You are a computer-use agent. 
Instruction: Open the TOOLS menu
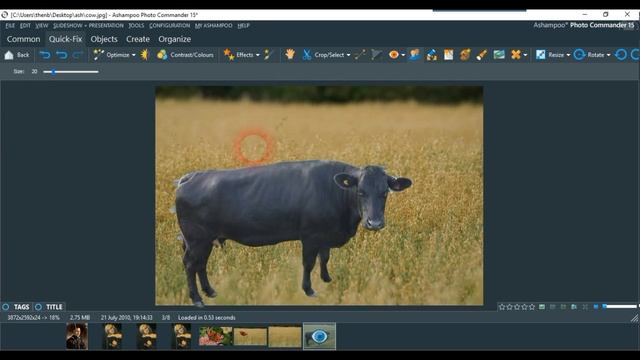pyautogui.click(x=136, y=25)
